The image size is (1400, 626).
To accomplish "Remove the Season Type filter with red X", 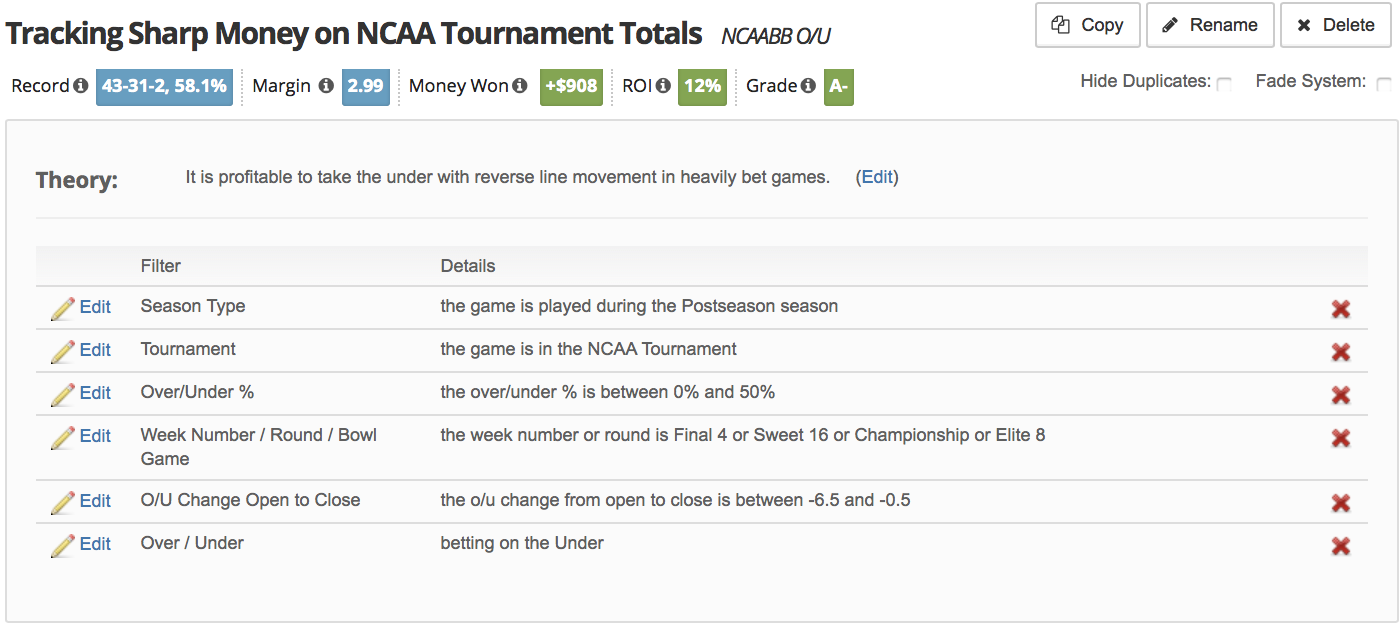I will click(1341, 309).
